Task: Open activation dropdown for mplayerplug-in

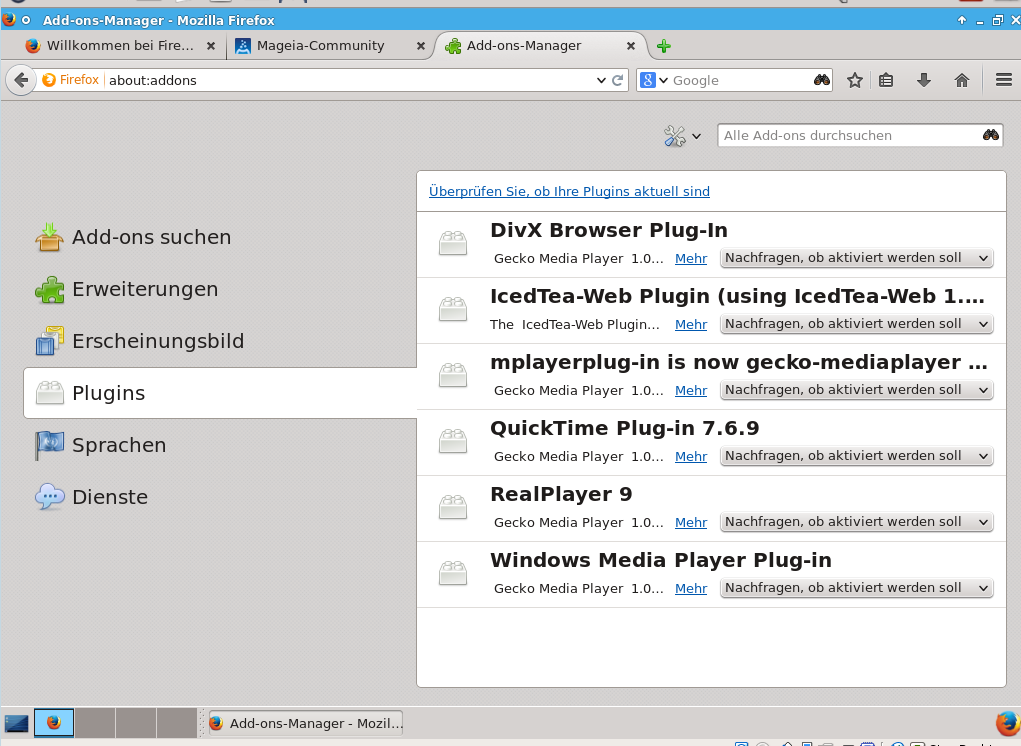Action: [x=856, y=389]
